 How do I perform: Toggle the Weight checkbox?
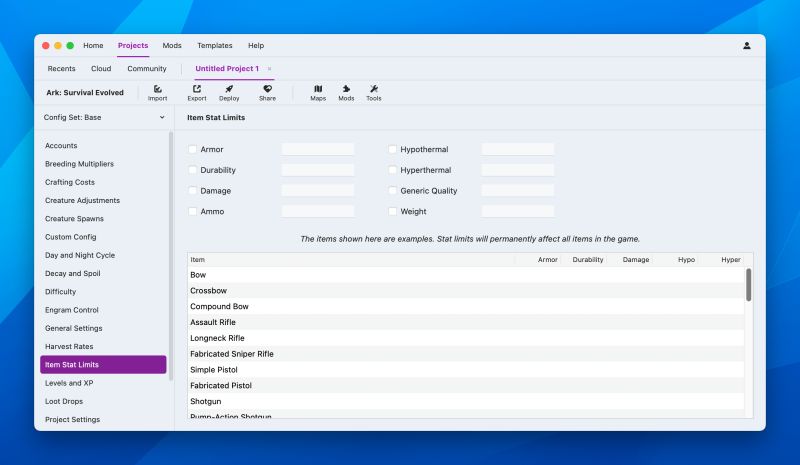pyautogui.click(x=392, y=211)
